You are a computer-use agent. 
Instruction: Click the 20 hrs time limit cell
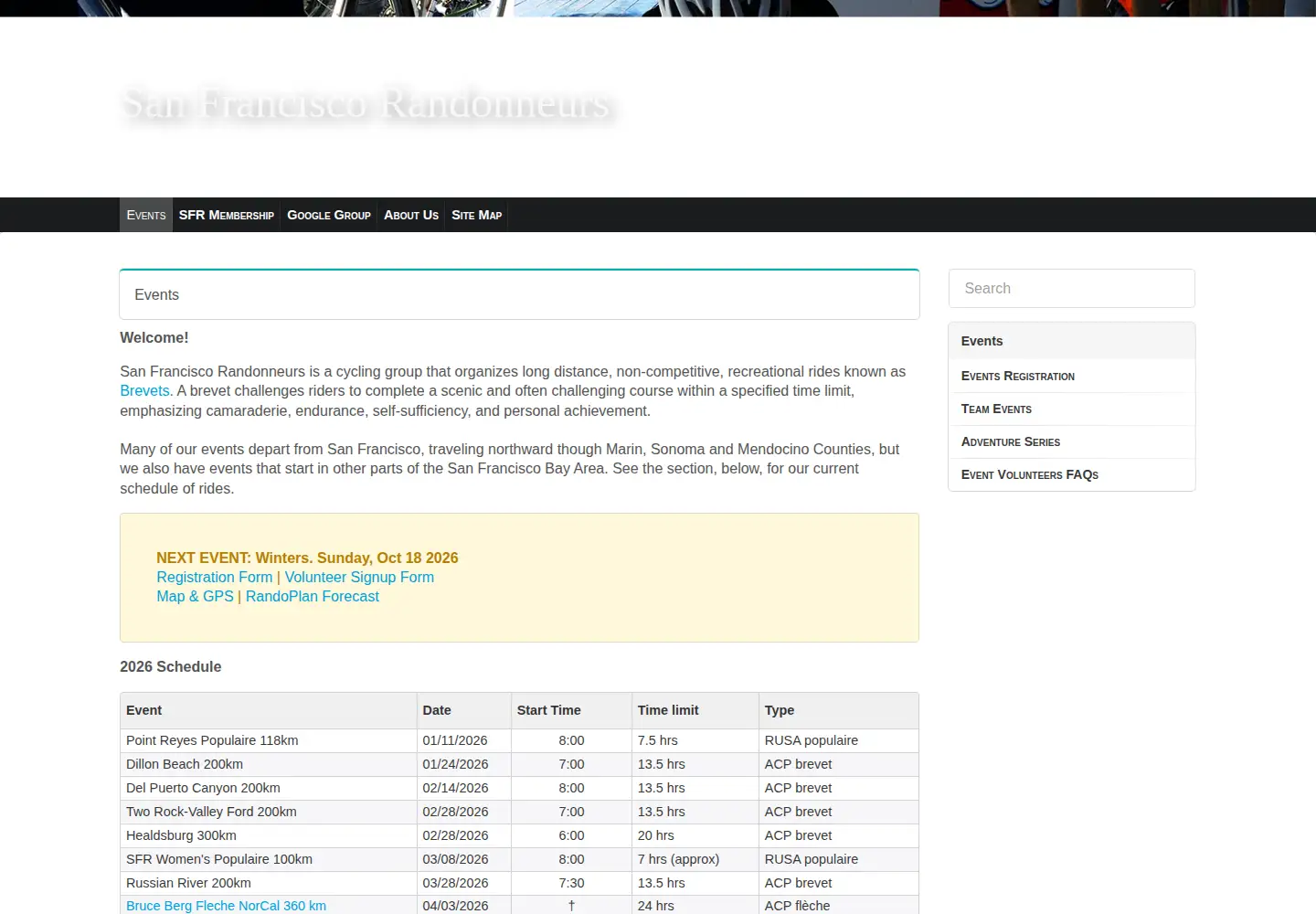point(695,835)
